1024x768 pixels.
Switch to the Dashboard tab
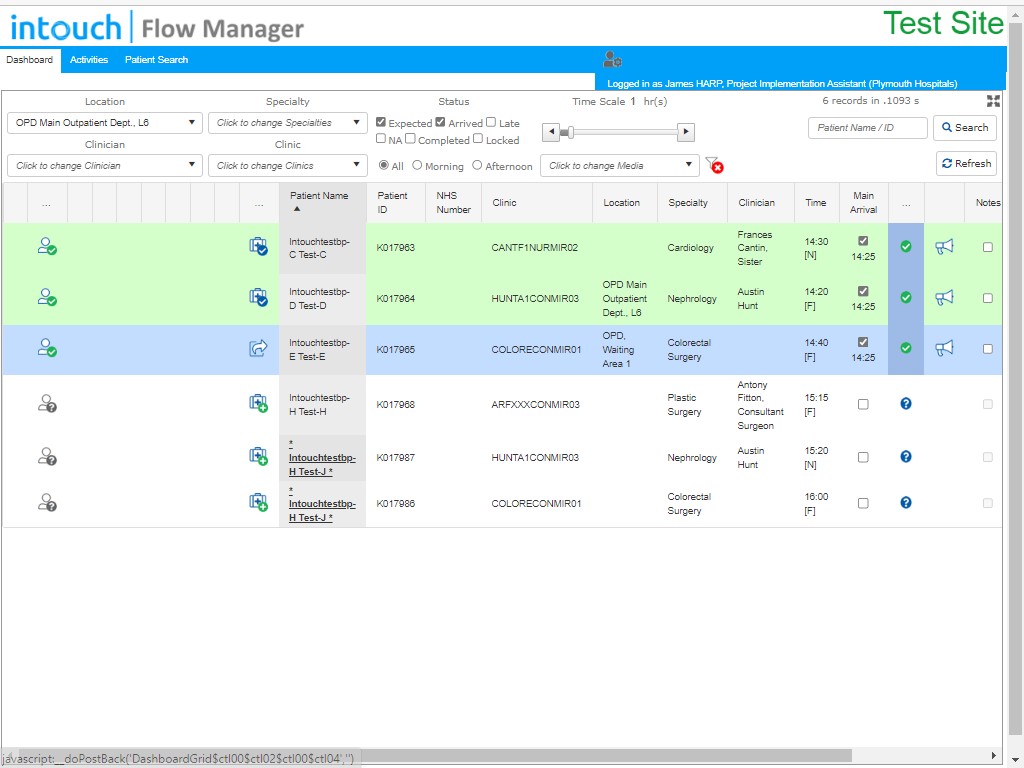30,59
